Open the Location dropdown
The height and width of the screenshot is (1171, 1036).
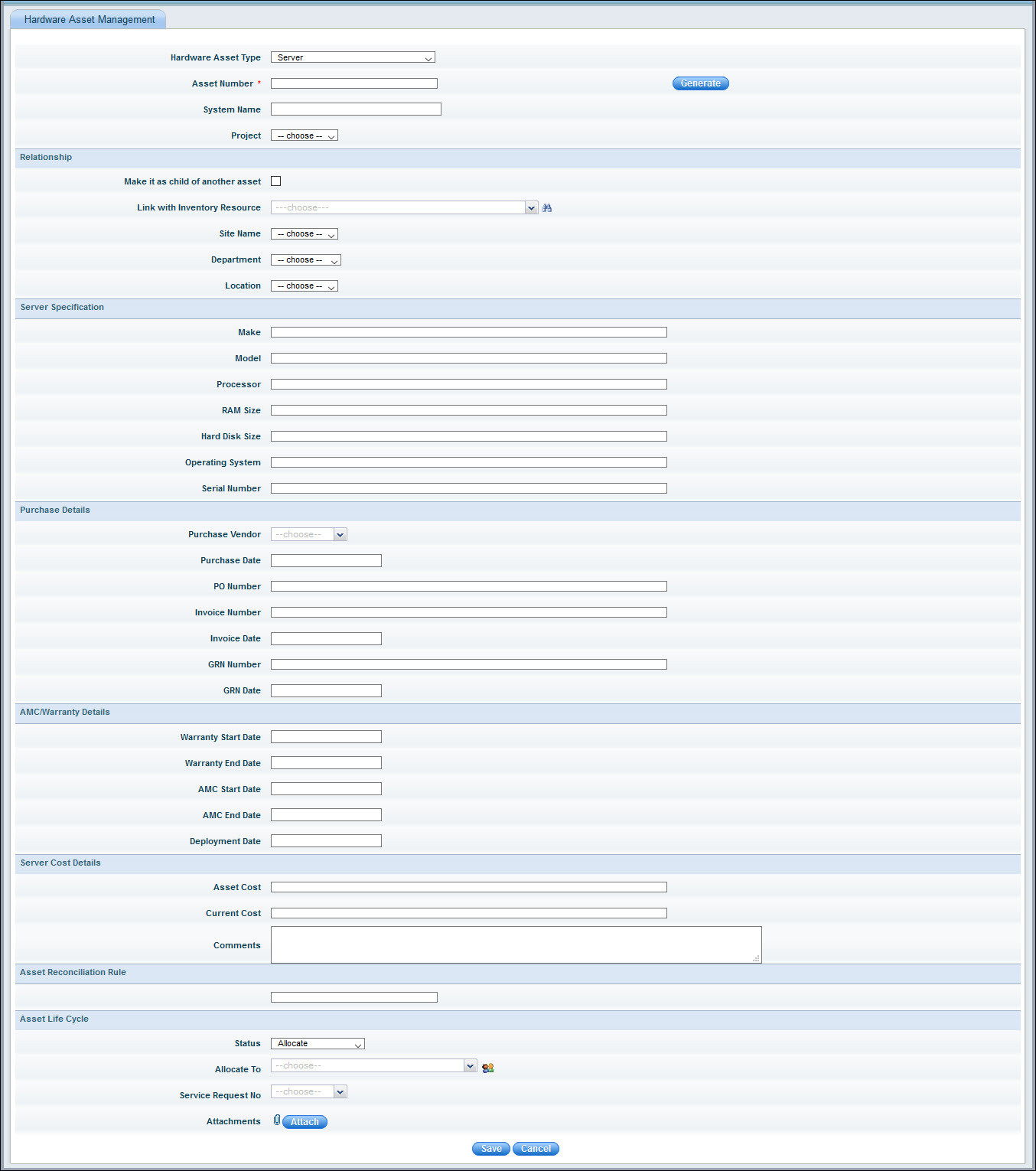(x=305, y=286)
